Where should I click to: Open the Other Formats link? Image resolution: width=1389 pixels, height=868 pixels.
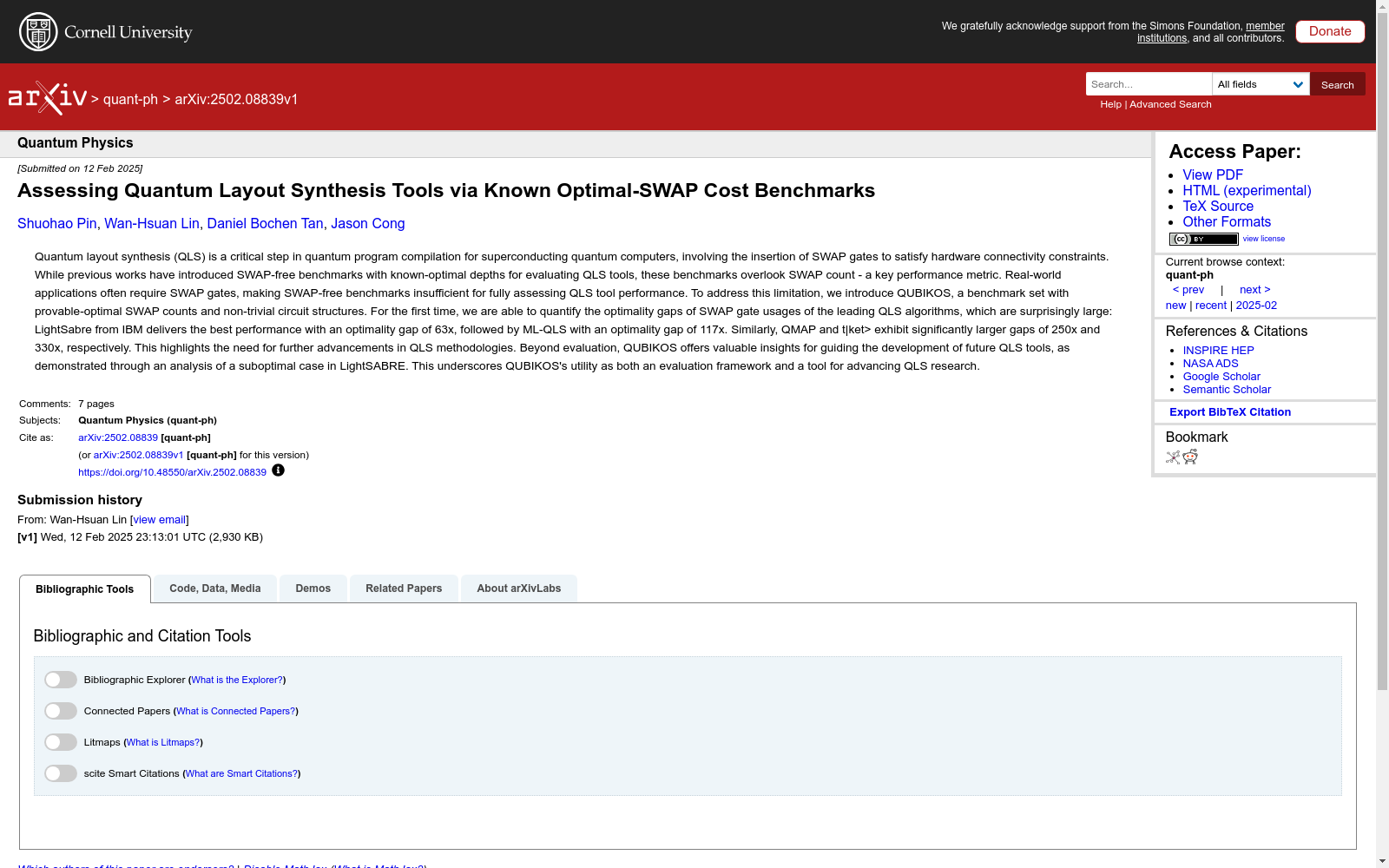[x=1227, y=221]
